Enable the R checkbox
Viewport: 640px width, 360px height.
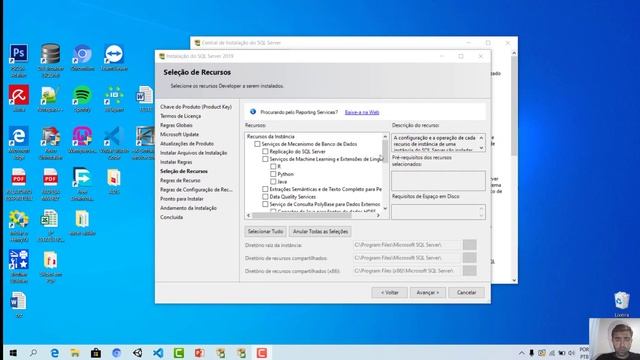point(273,167)
